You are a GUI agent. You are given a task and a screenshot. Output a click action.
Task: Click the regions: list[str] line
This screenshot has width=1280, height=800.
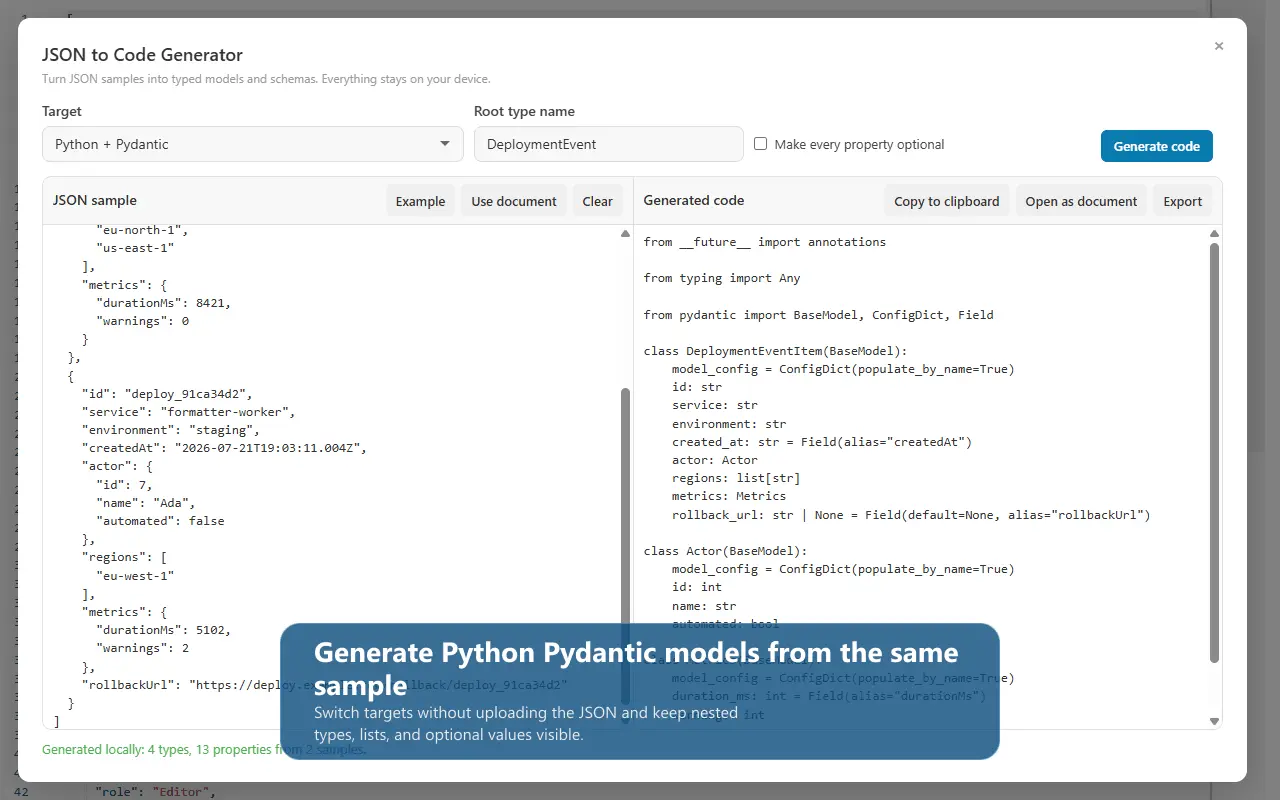tap(736, 478)
